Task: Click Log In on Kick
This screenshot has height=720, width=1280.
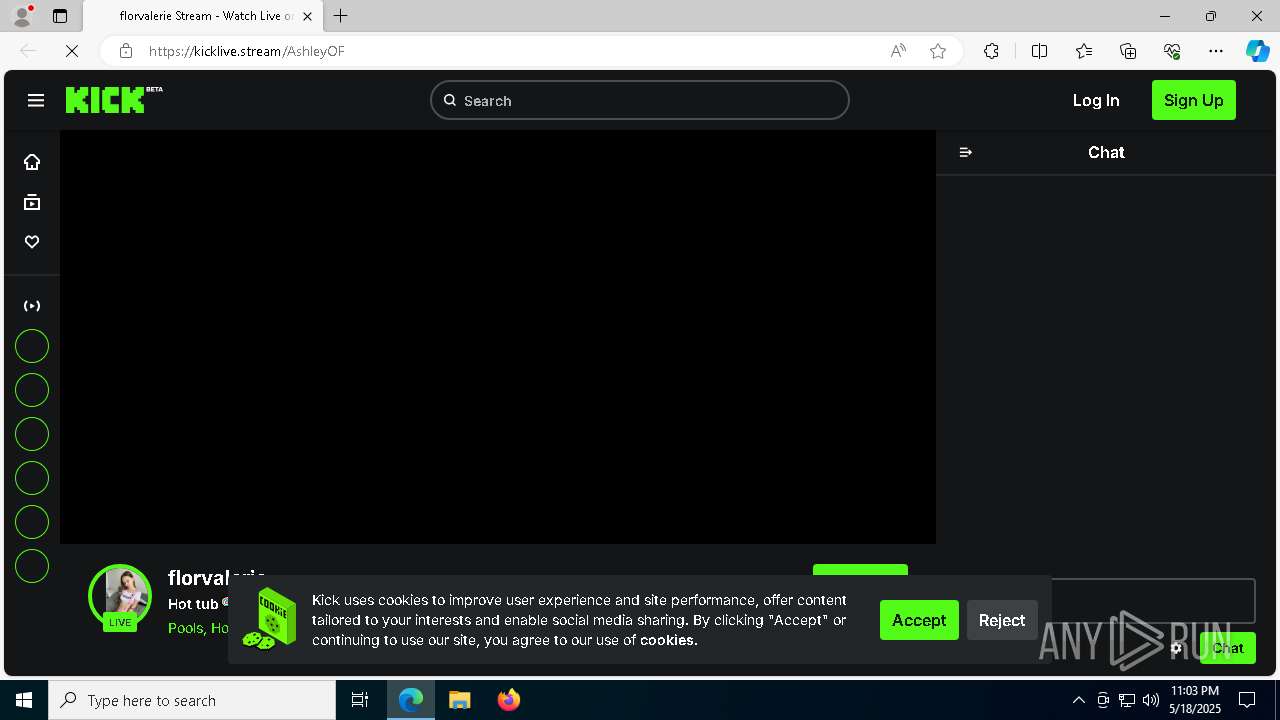Action: pos(1096,100)
